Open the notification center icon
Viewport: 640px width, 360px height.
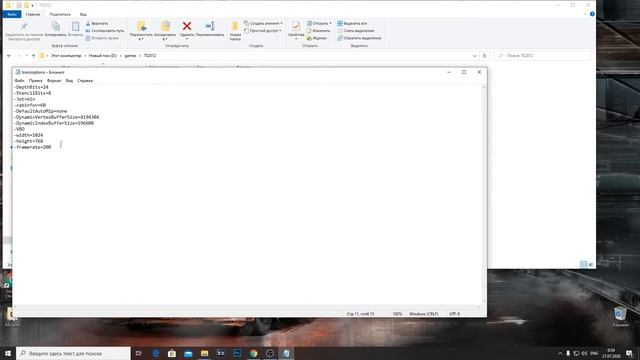(629, 353)
